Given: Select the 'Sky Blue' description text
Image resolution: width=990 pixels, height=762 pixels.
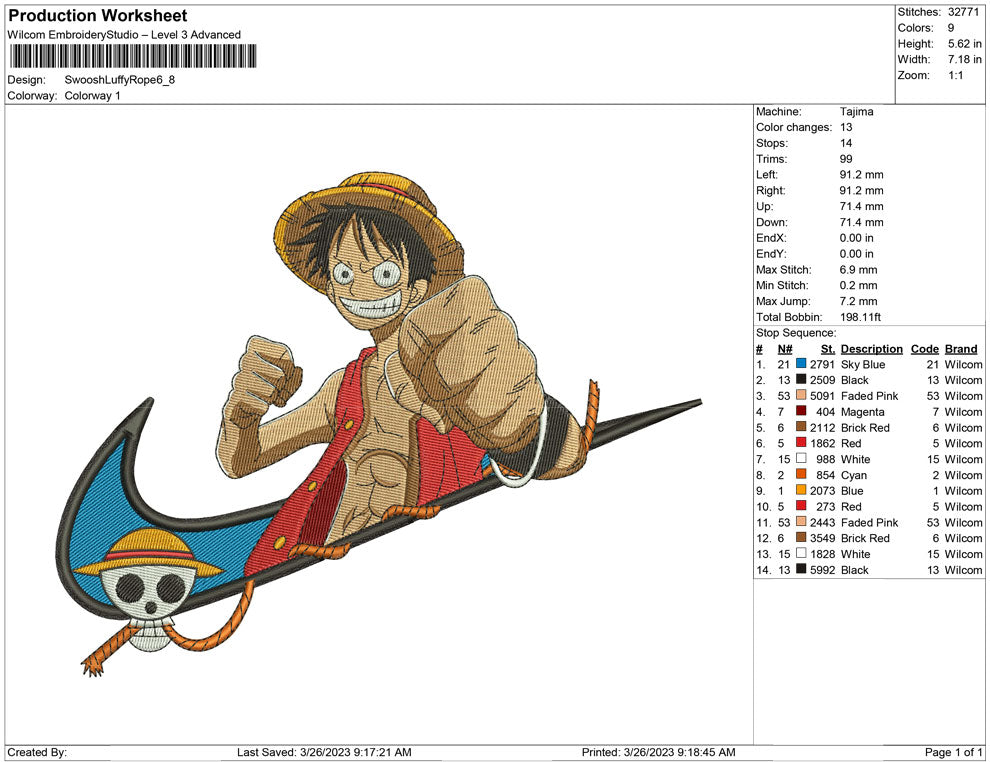Looking at the screenshot, I should pyautogui.click(x=863, y=364).
